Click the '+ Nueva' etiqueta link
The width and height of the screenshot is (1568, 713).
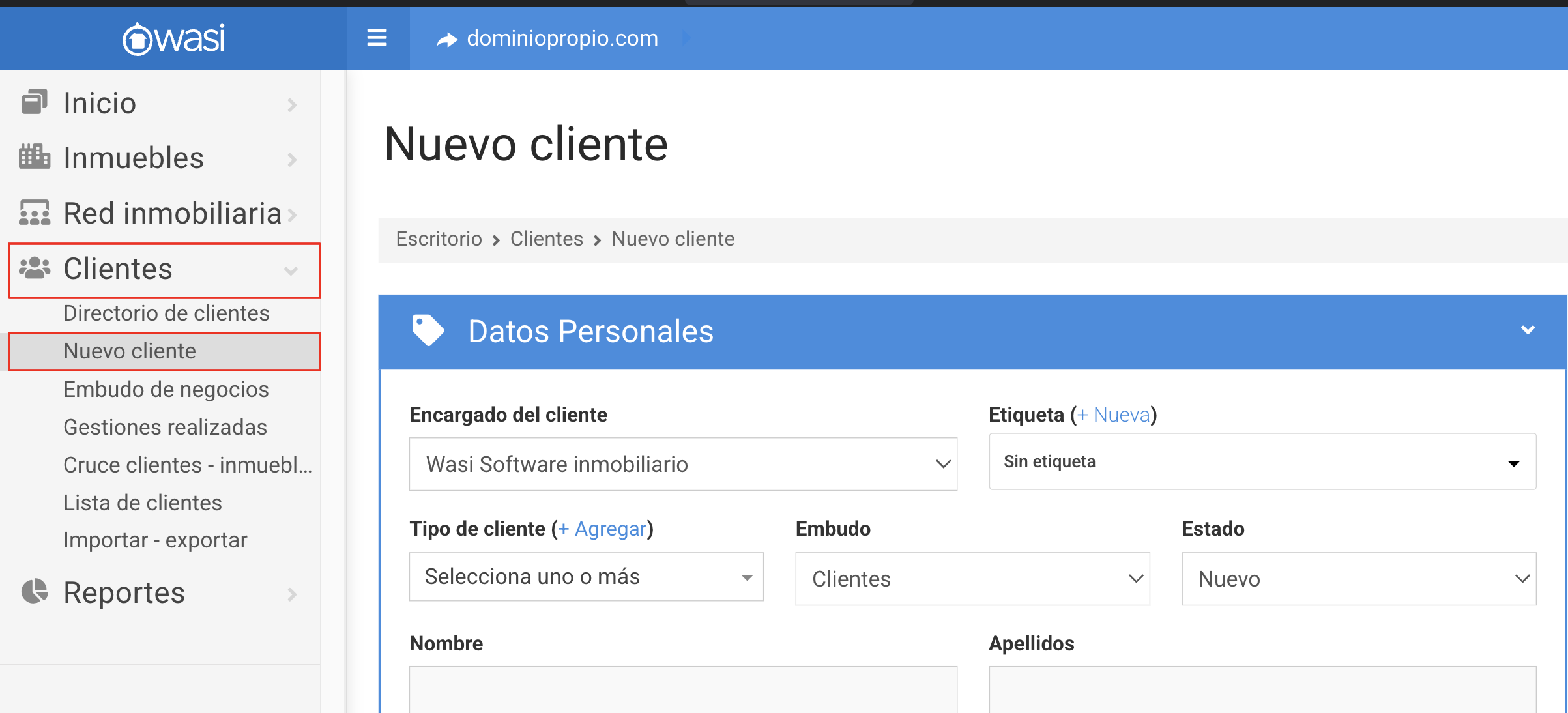[1113, 415]
